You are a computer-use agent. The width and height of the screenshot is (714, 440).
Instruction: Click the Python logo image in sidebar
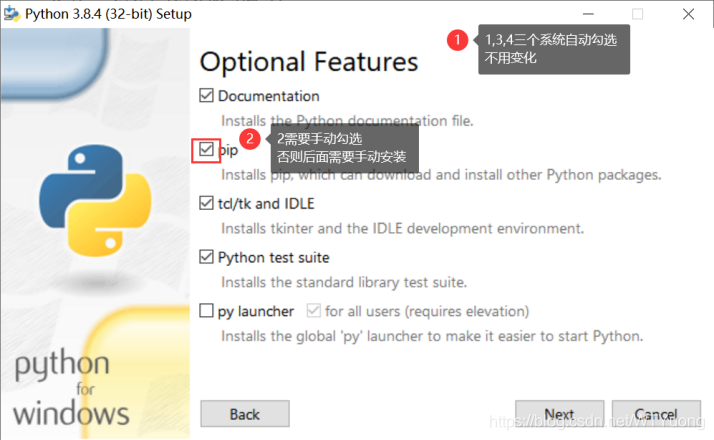[x=95, y=200]
